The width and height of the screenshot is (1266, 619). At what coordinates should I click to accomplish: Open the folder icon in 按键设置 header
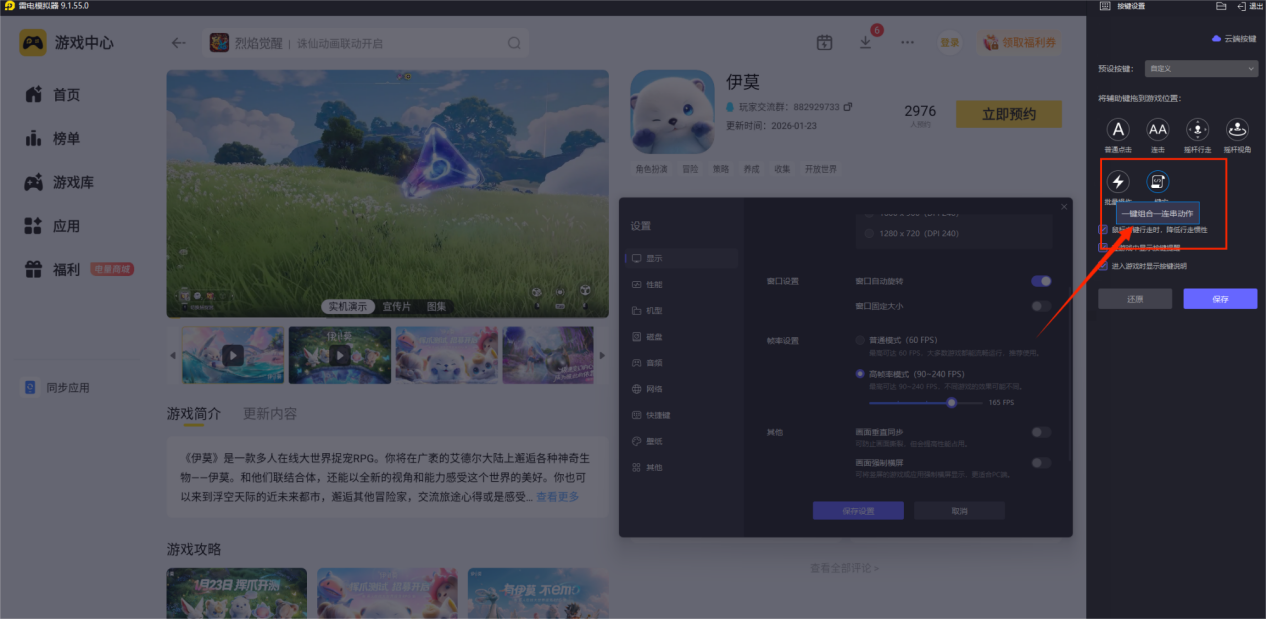[x=1220, y=6]
